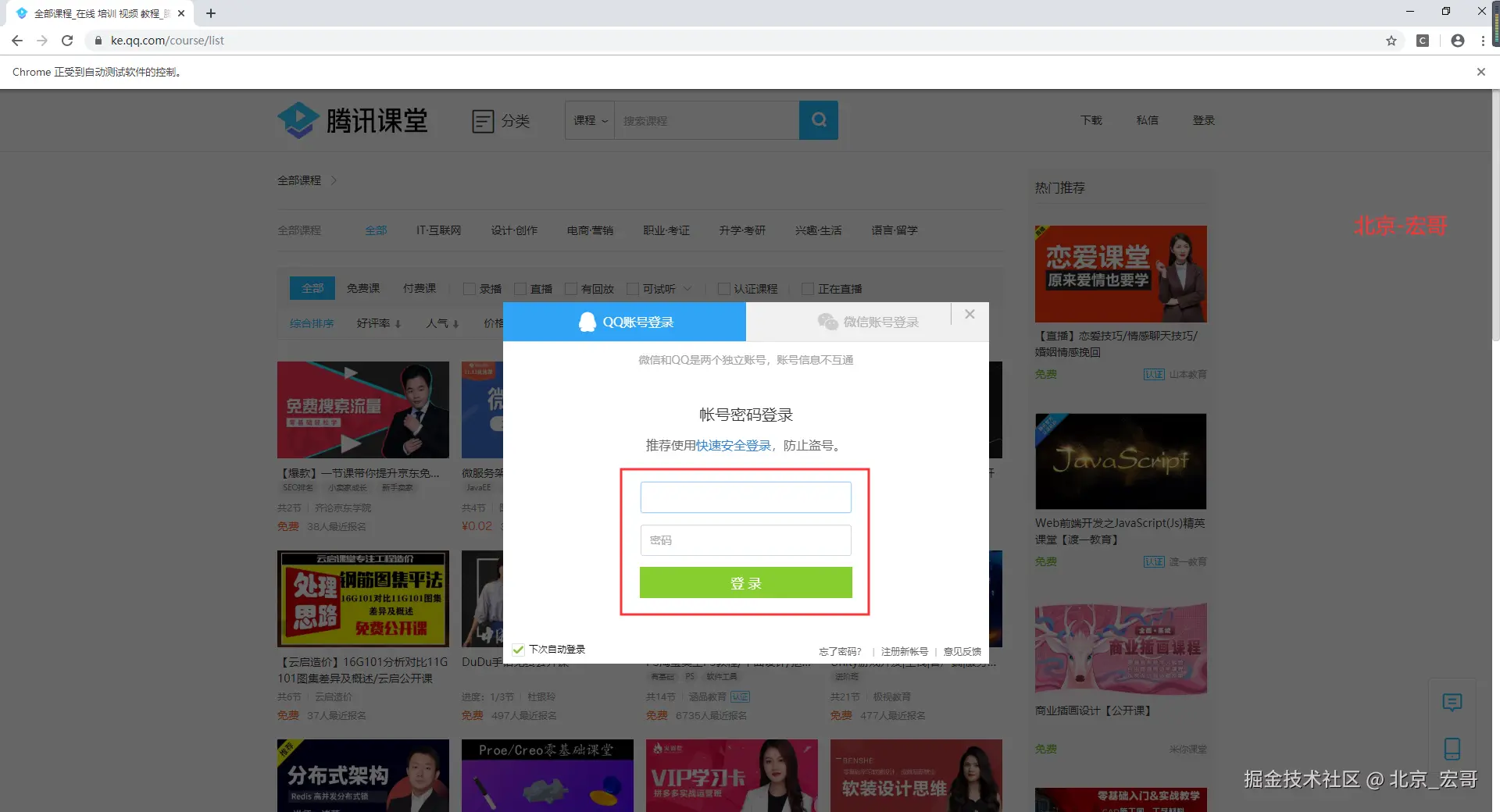Focus the 密码 password field
Image resolution: width=1500 pixels, height=812 pixels.
tap(746, 540)
